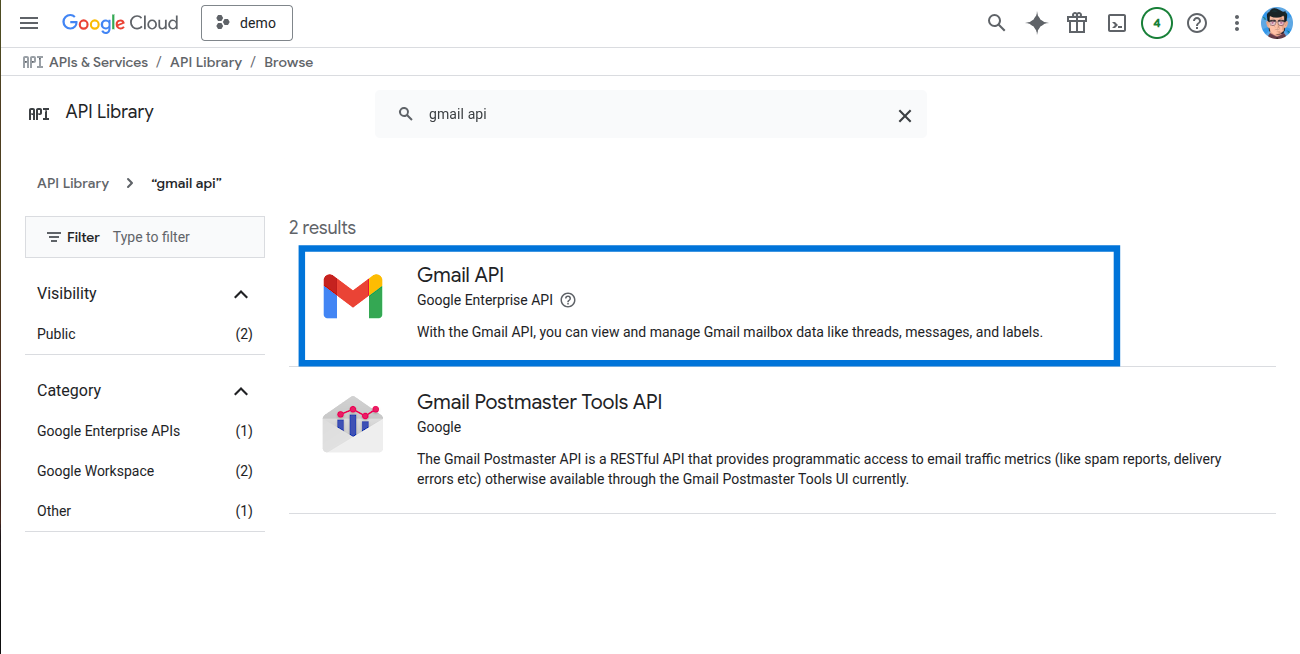
Task: Click the Google publisher label under Postmaster
Action: coord(439,427)
